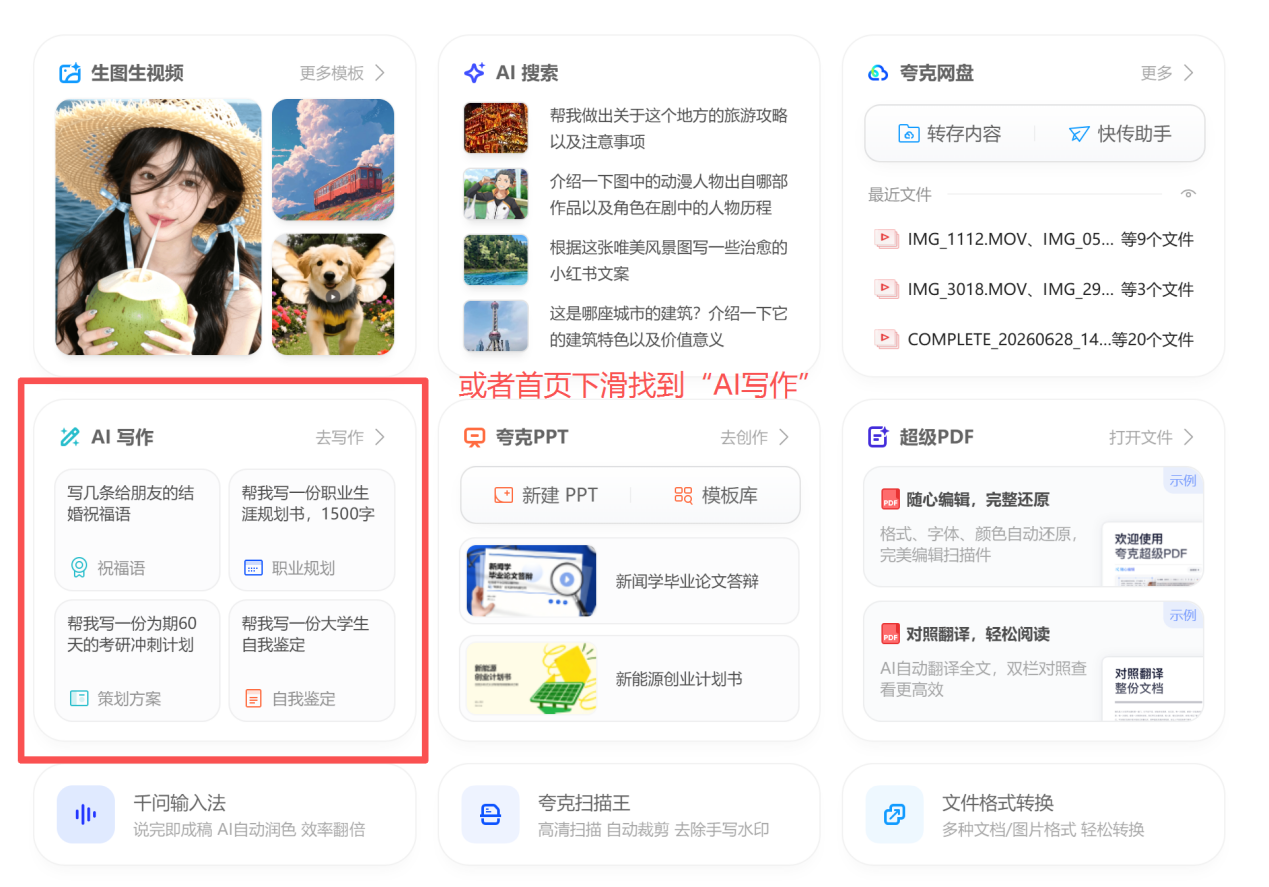This screenshot has width=1269, height=887.
Task: Click the 模板库 button
Action: (716, 495)
